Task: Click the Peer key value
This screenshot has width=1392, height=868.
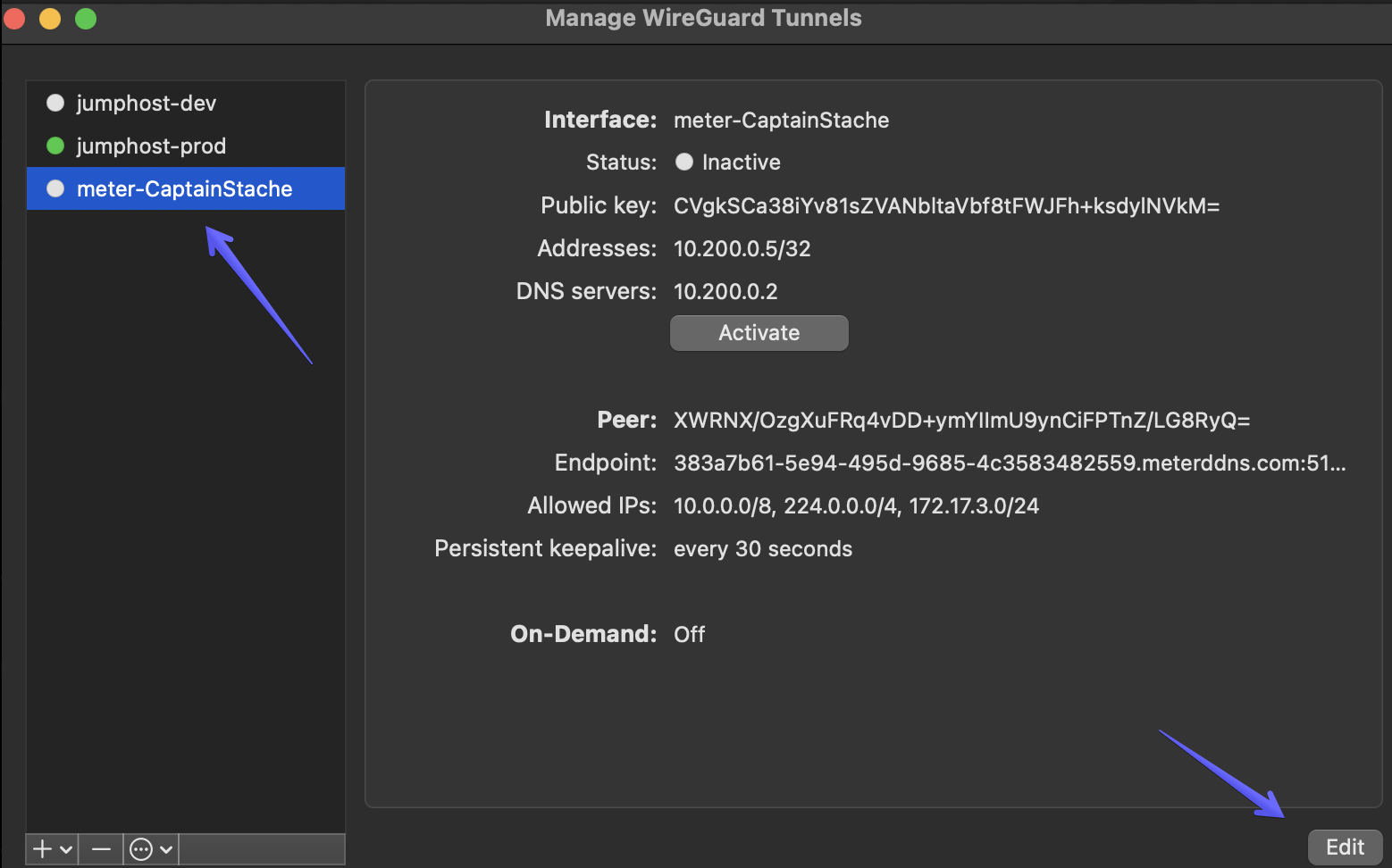Action: click(x=961, y=420)
